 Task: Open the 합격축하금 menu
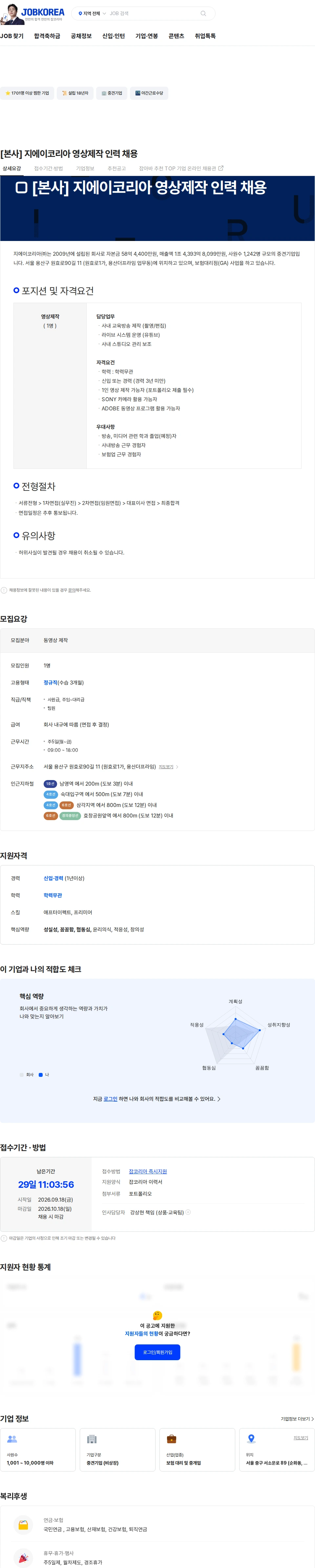(48, 36)
